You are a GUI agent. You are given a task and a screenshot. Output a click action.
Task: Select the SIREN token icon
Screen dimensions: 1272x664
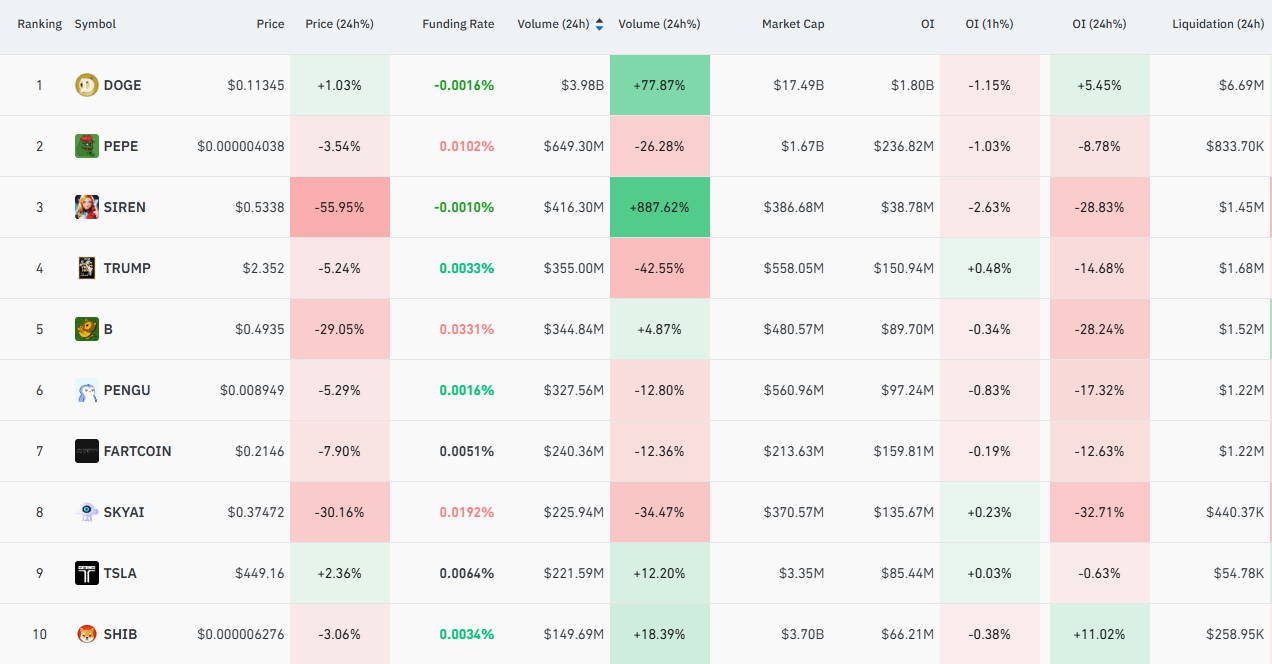(87, 207)
